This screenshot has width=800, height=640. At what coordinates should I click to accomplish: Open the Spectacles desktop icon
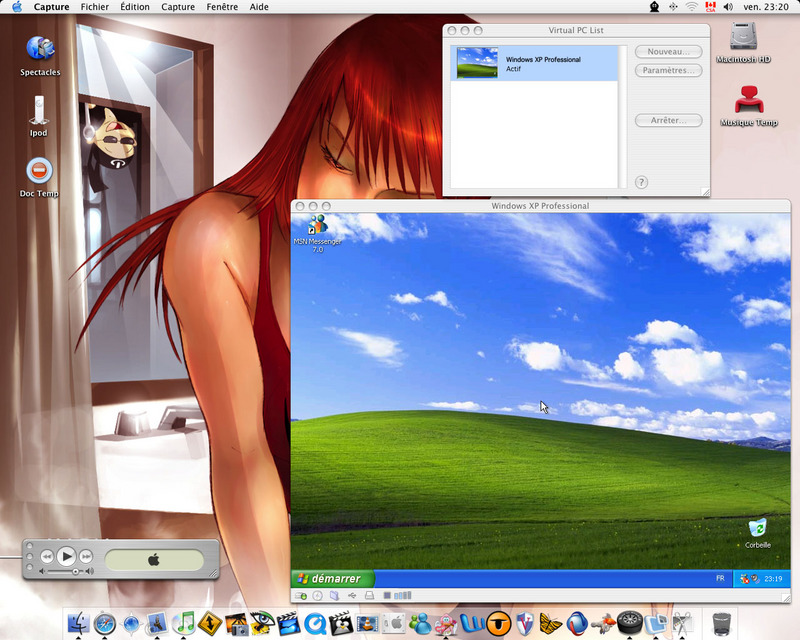[40, 56]
